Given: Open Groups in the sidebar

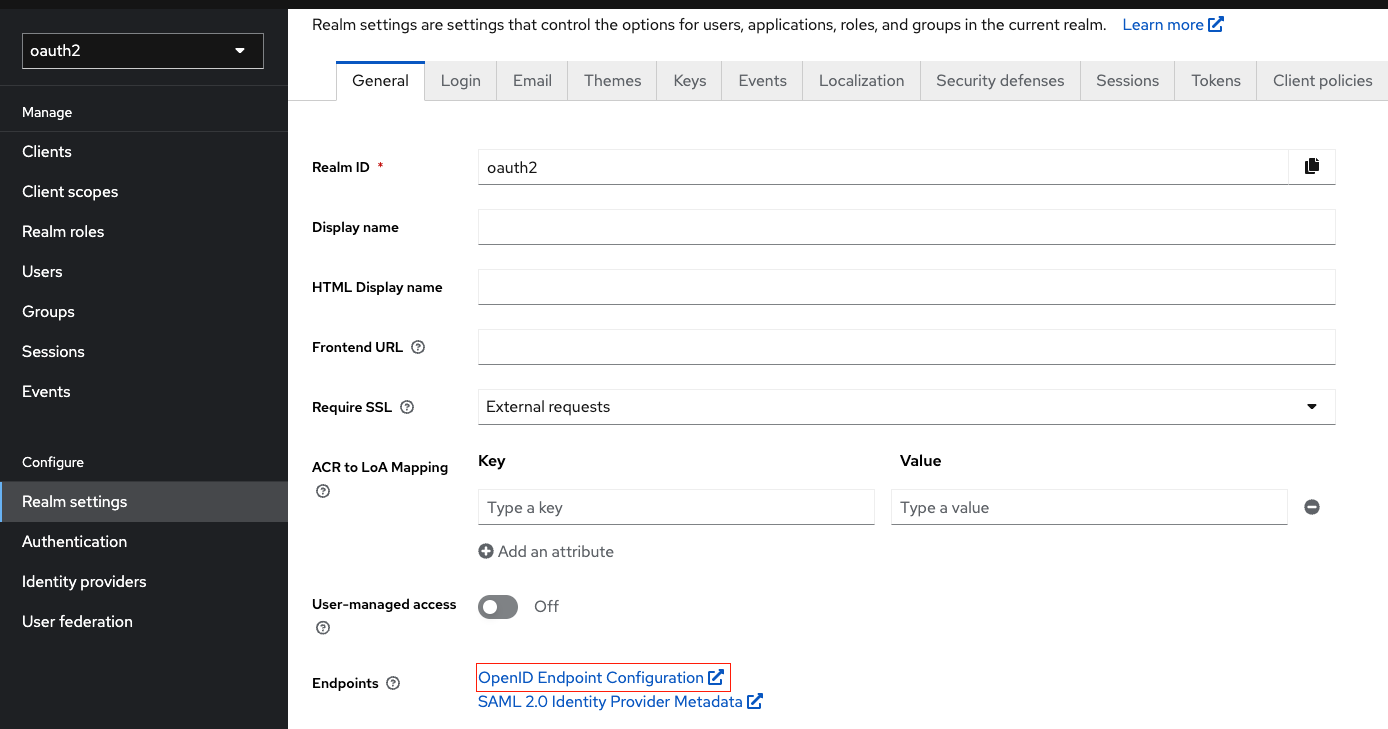Looking at the screenshot, I should tap(144, 312).
